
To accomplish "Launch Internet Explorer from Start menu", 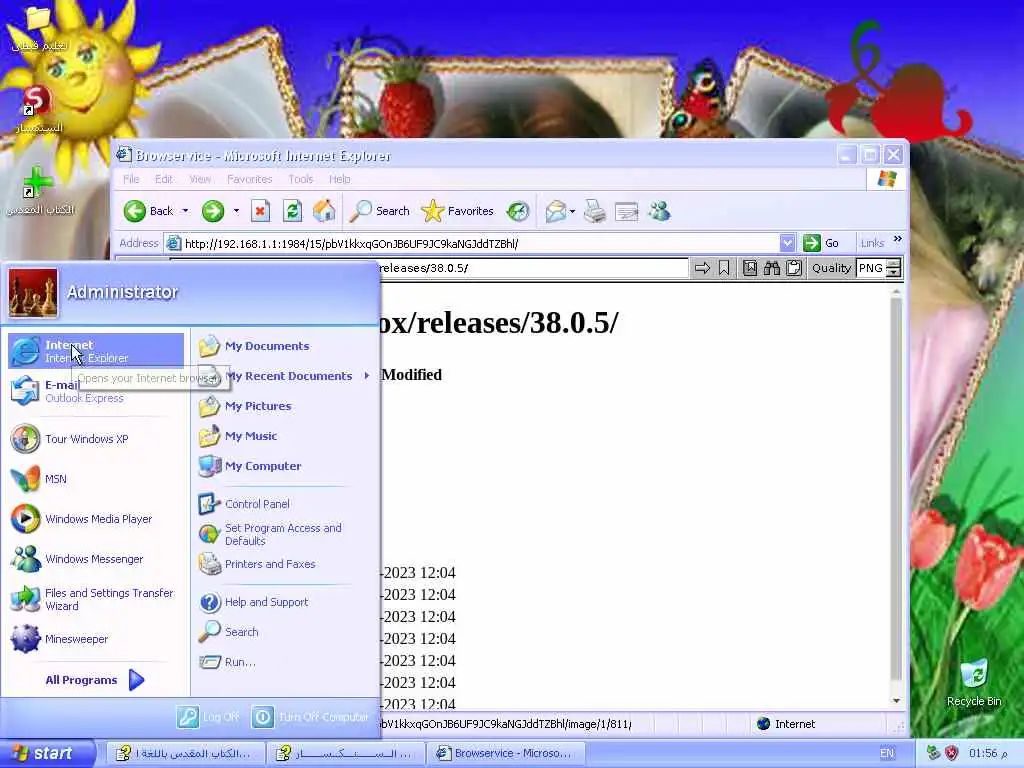I will 96,351.
